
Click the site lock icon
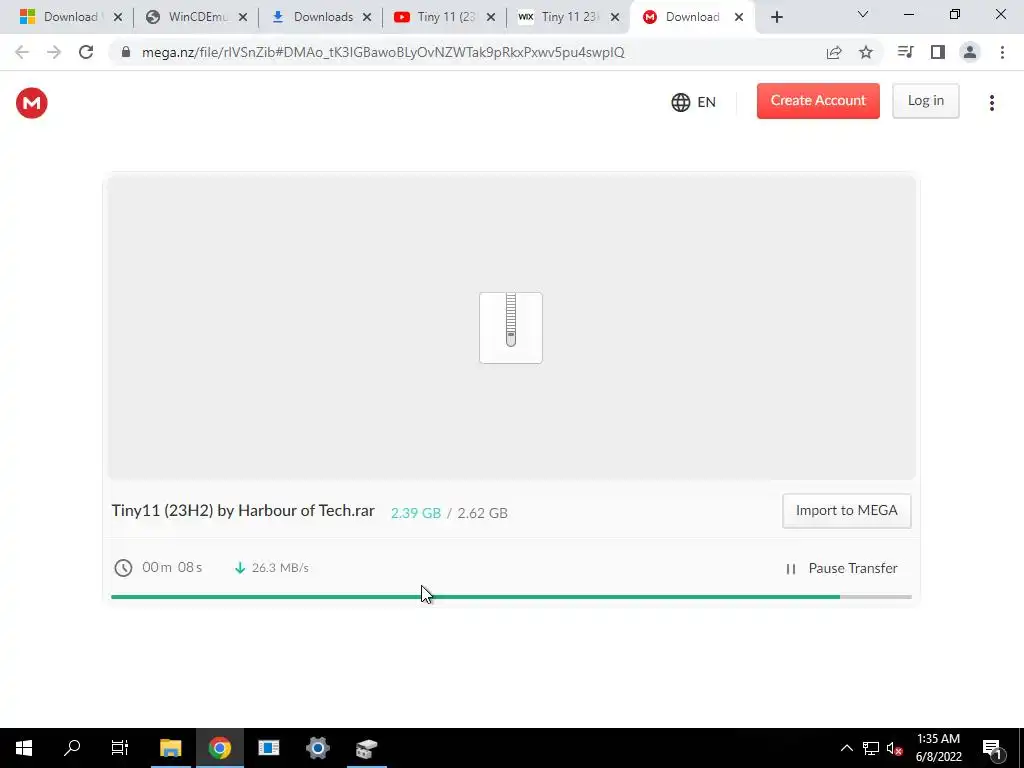pyautogui.click(x=126, y=52)
